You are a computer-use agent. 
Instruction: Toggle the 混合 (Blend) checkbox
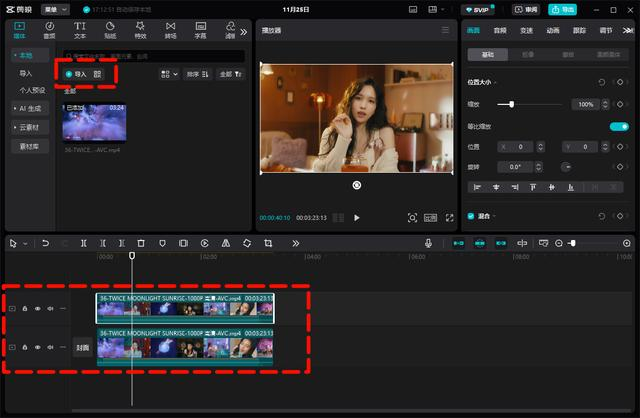pyautogui.click(x=470, y=216)
